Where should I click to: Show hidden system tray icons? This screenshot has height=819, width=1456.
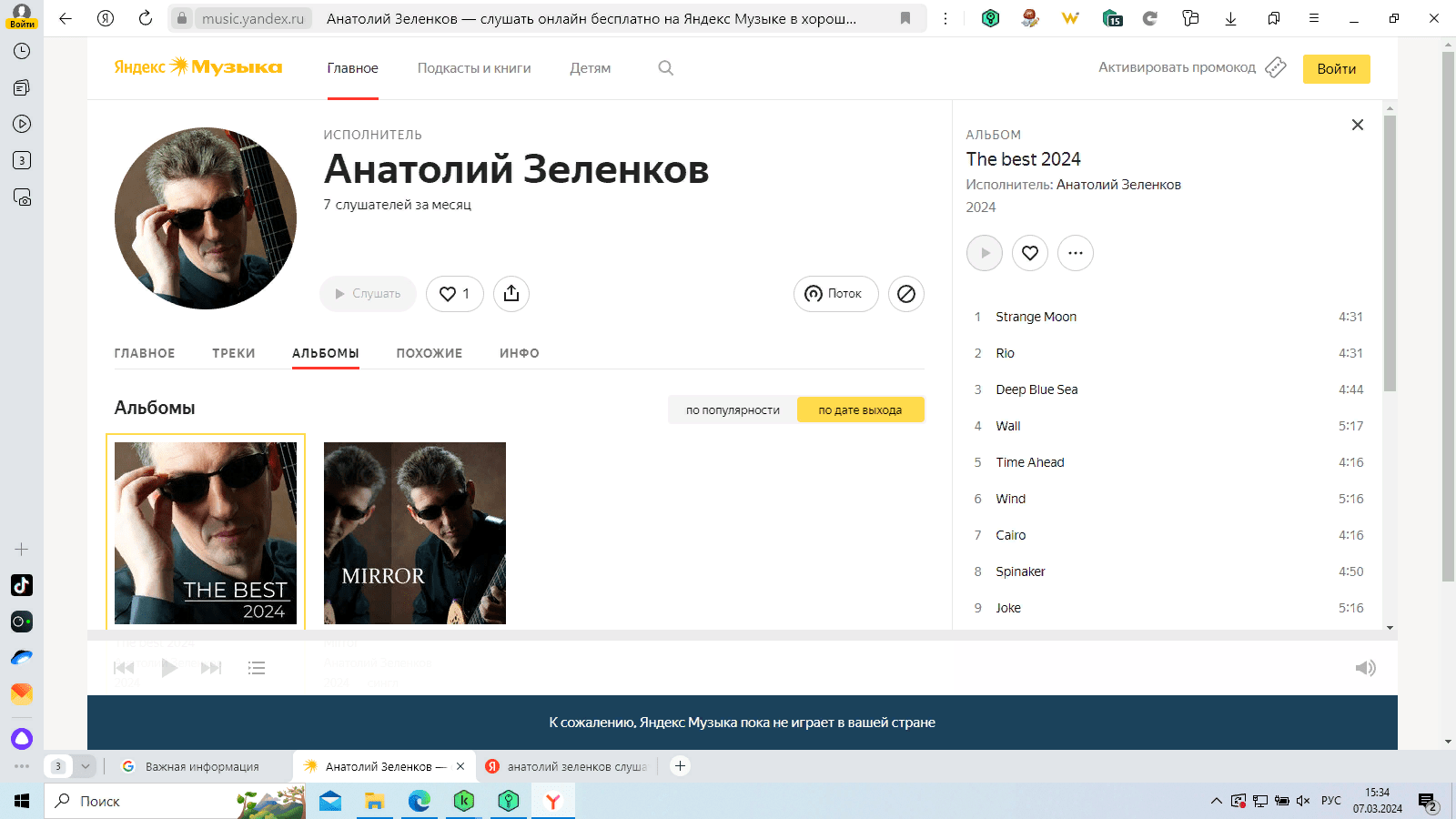pyautogui.click(x=1216, y=801)
